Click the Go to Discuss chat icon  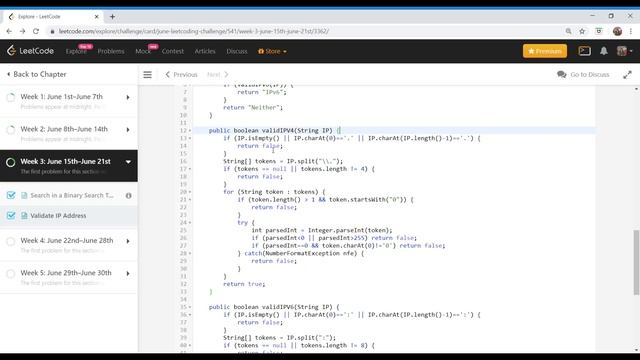coord(562,74)
